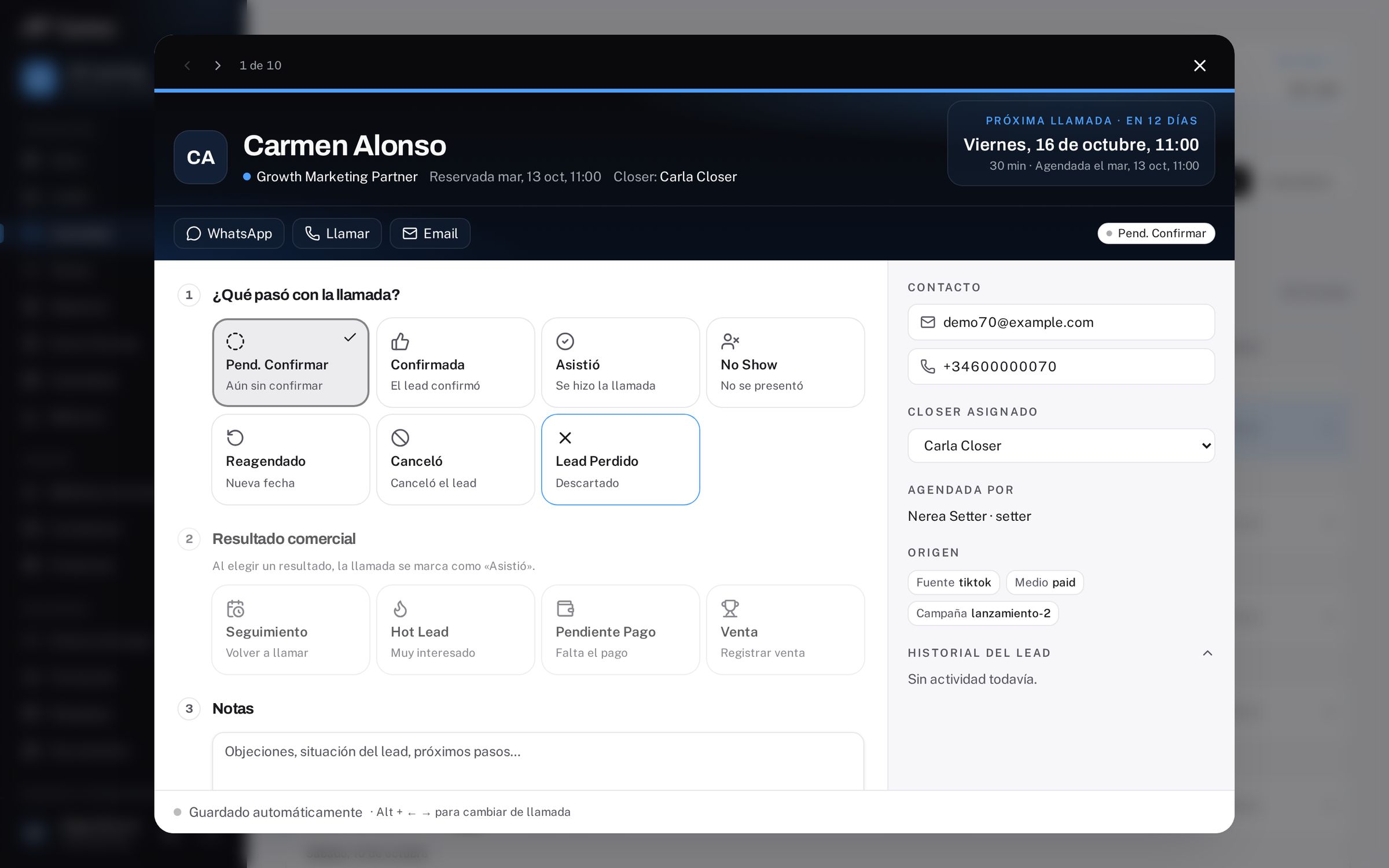This screenshot has width=1389, height=868.
Task: Send an Email to the lead
Action: coord(430,233)
